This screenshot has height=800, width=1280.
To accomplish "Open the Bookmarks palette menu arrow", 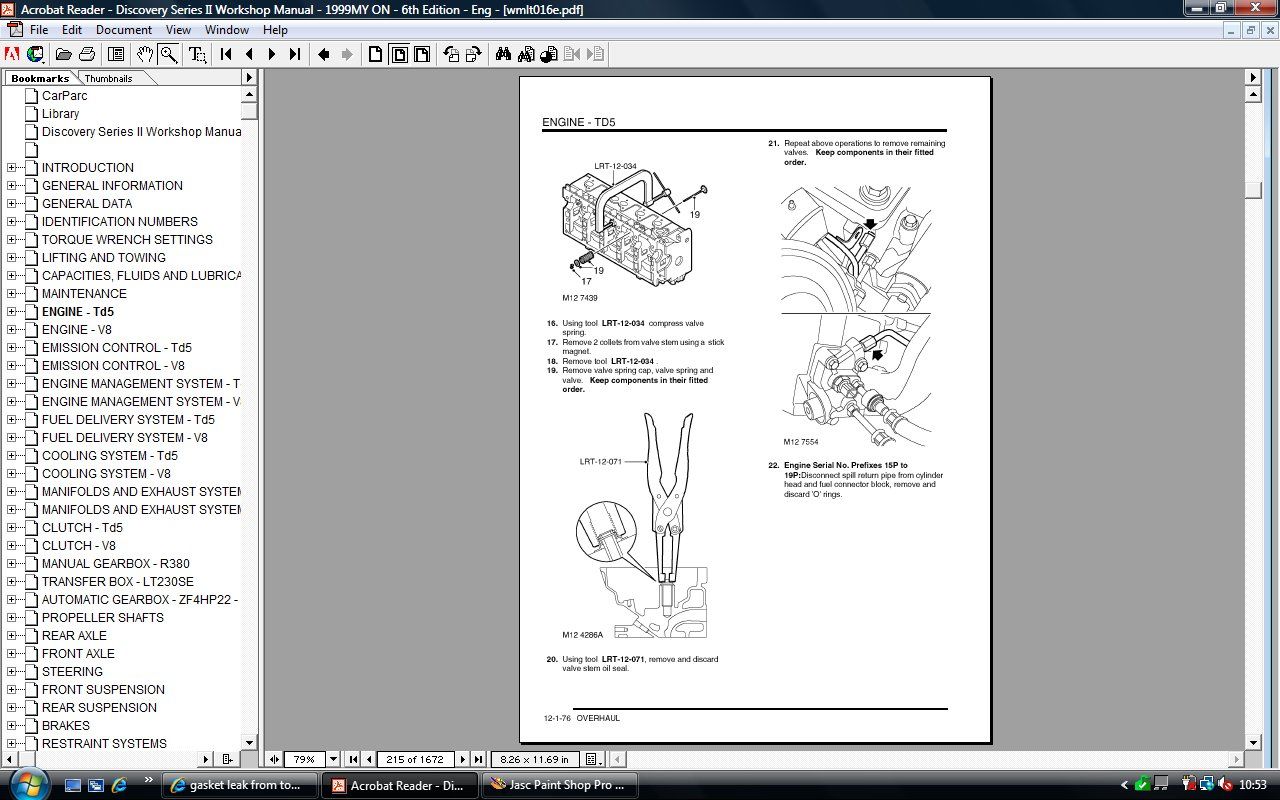I will tap(250, 77).
